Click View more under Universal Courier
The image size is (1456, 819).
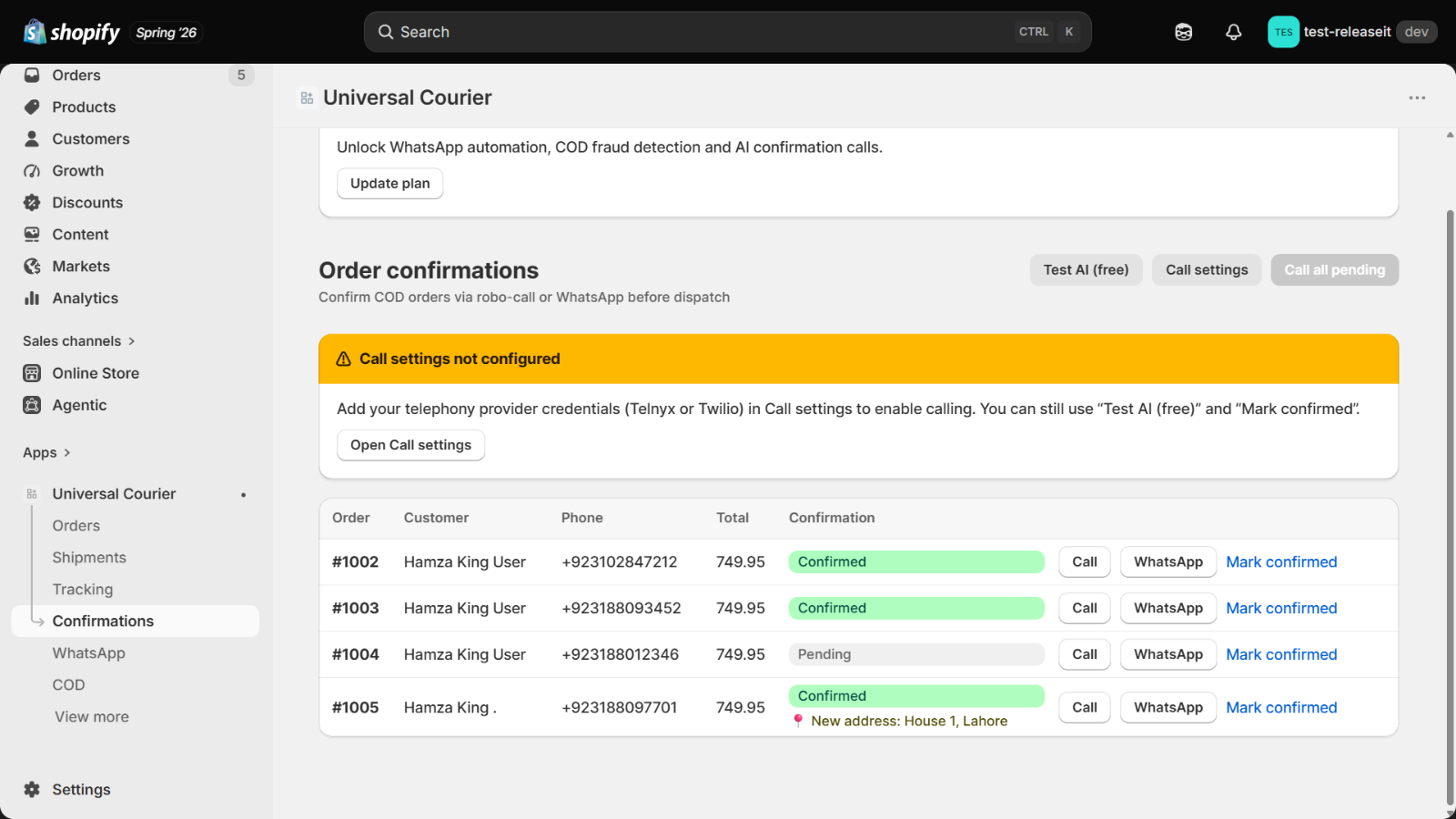[x=92, y=716]
